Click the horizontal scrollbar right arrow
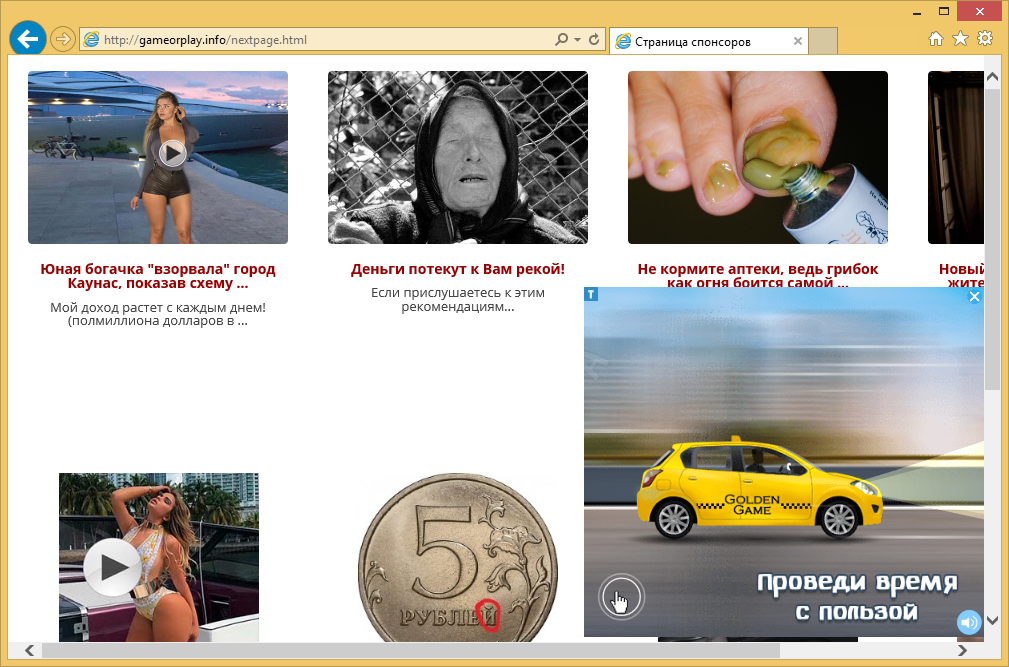Screen dimensions: 1009x667 (x=962, y=650)
